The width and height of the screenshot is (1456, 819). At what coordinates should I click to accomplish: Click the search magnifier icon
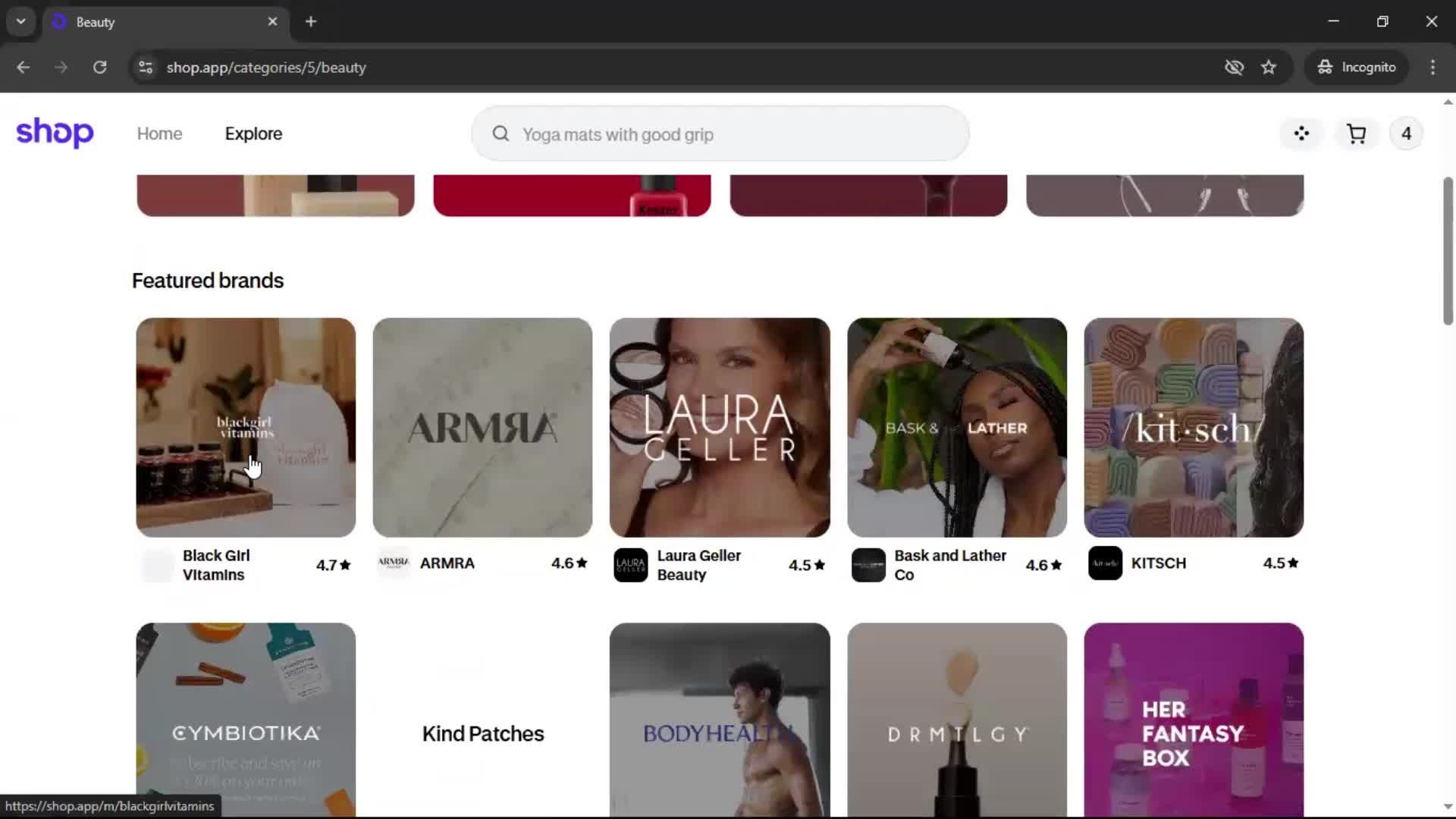pos(500,134)
